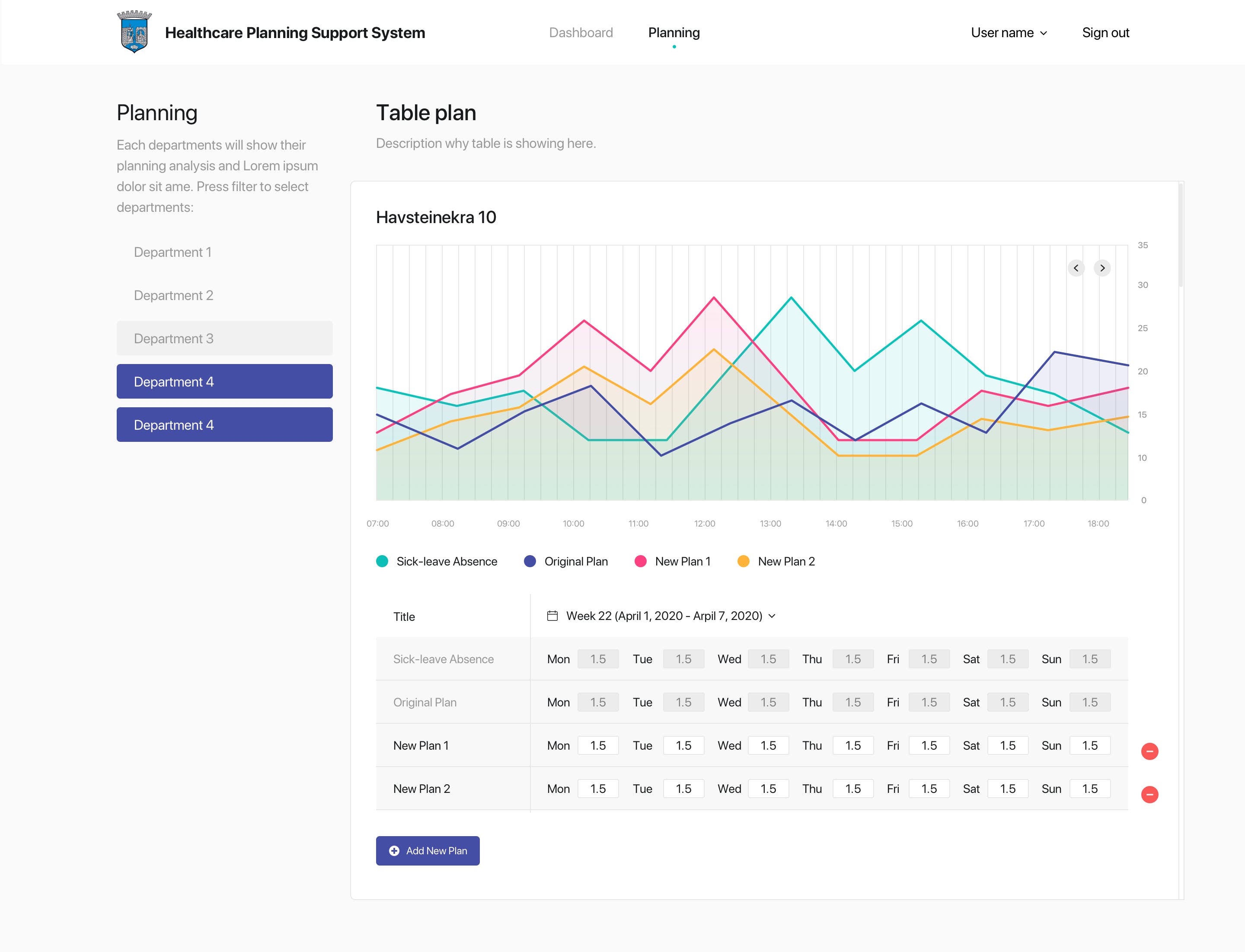The width and height of the screenshot is (1245, 952).
Task: Select Department 2 in sidebar
Action: click(x=224, y=295)
